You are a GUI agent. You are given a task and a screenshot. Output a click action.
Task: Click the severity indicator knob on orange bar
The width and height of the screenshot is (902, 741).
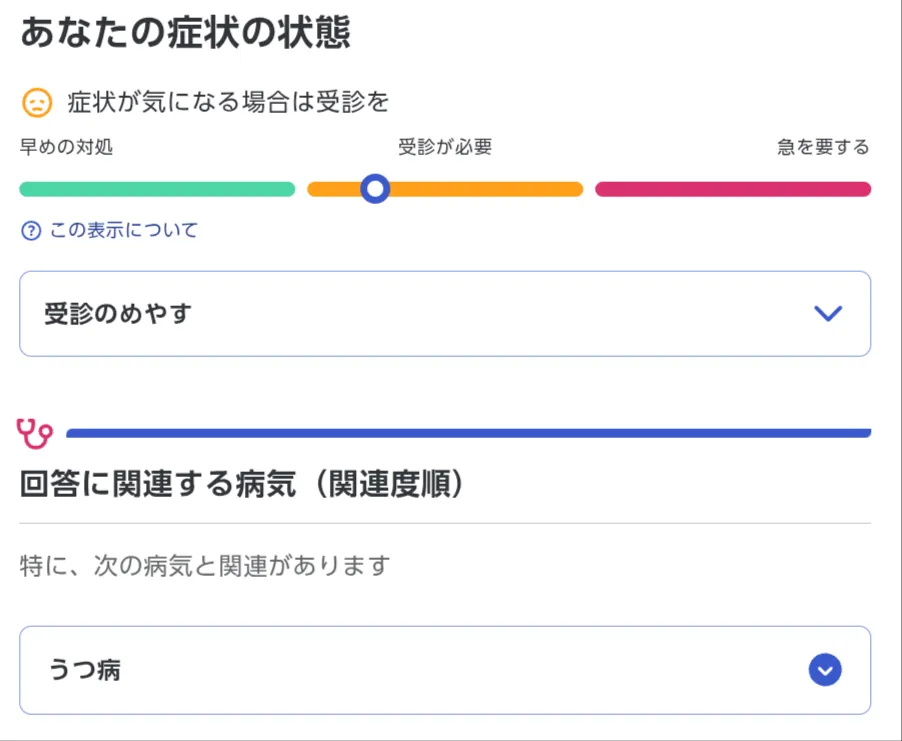pos(375,189)
